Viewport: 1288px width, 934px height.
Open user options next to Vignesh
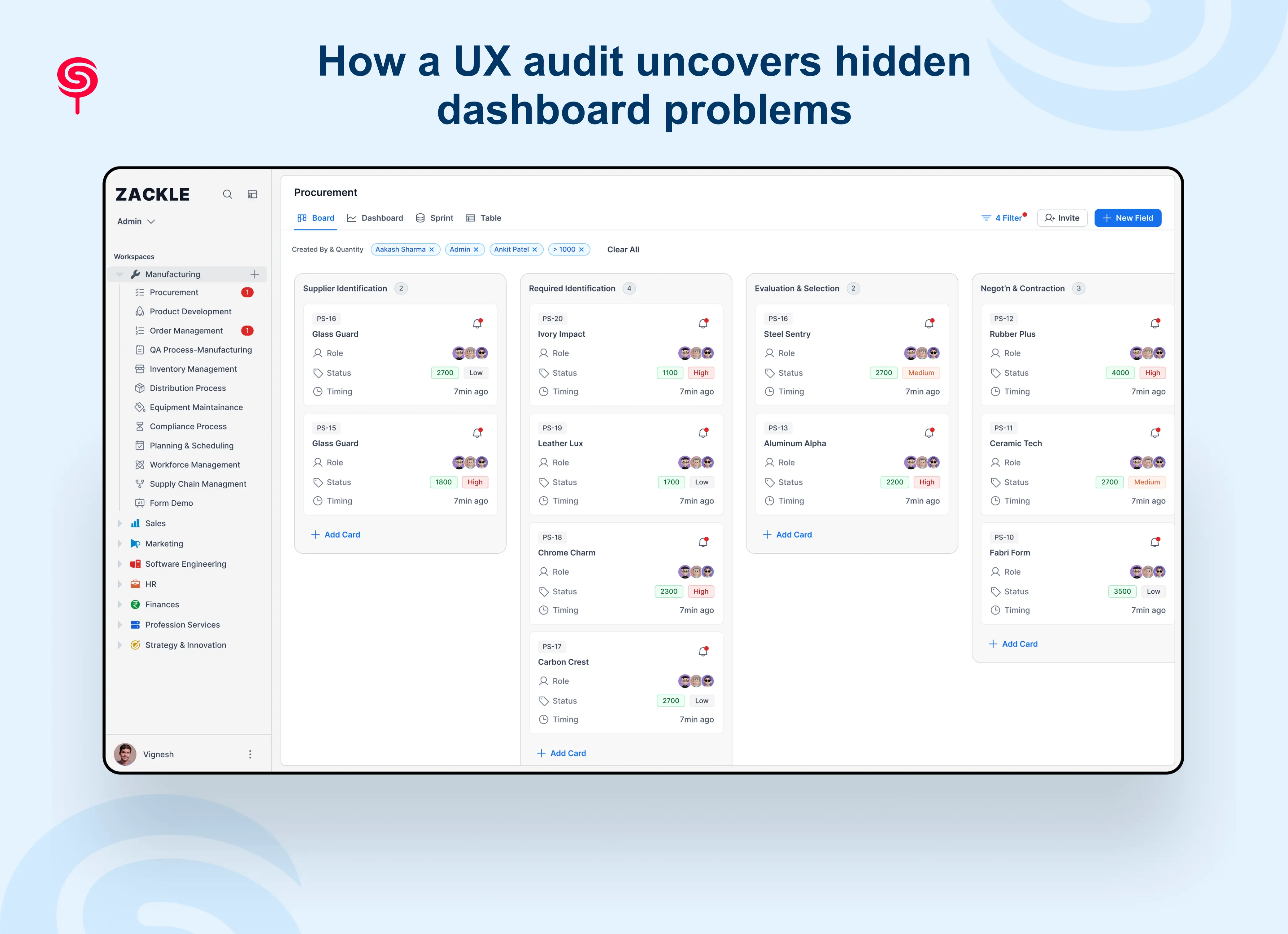[250, 754]
